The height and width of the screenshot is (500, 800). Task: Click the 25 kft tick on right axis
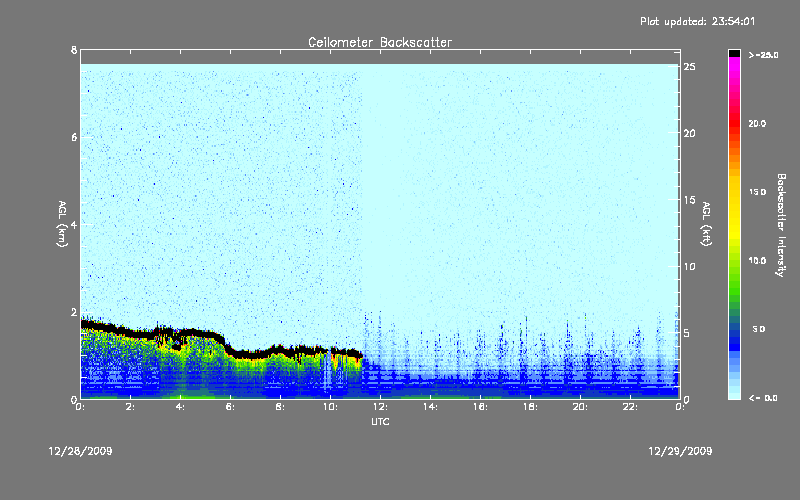pyautogui.click(x=689, y=67)
